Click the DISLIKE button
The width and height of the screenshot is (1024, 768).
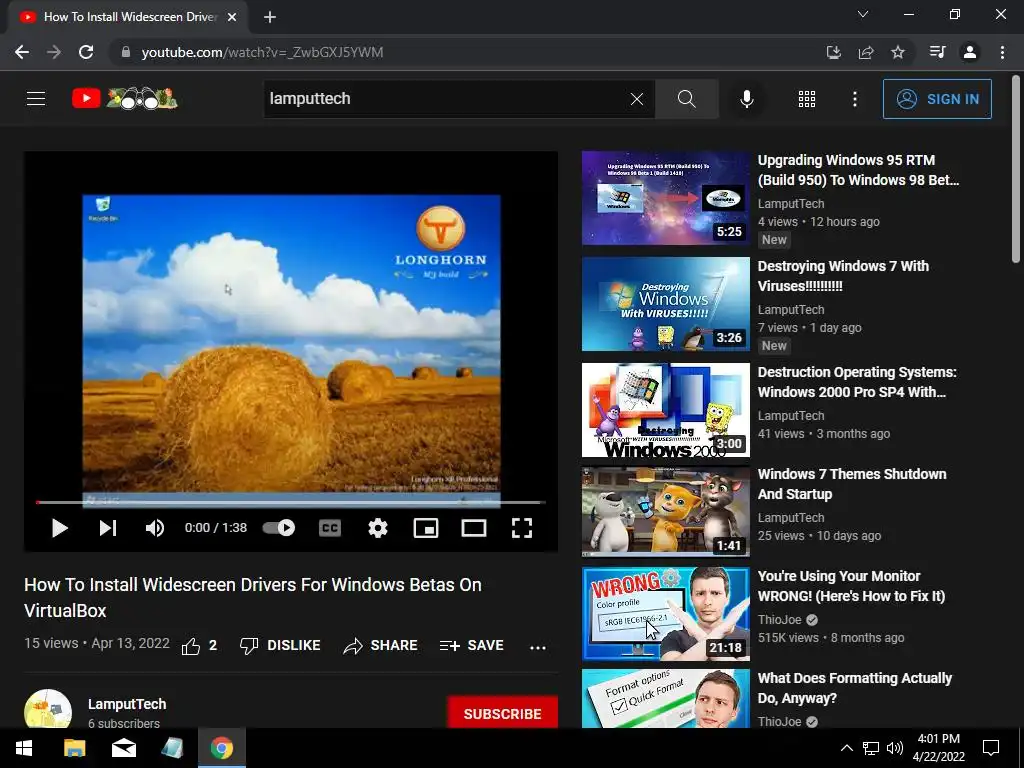pos(280,645)
